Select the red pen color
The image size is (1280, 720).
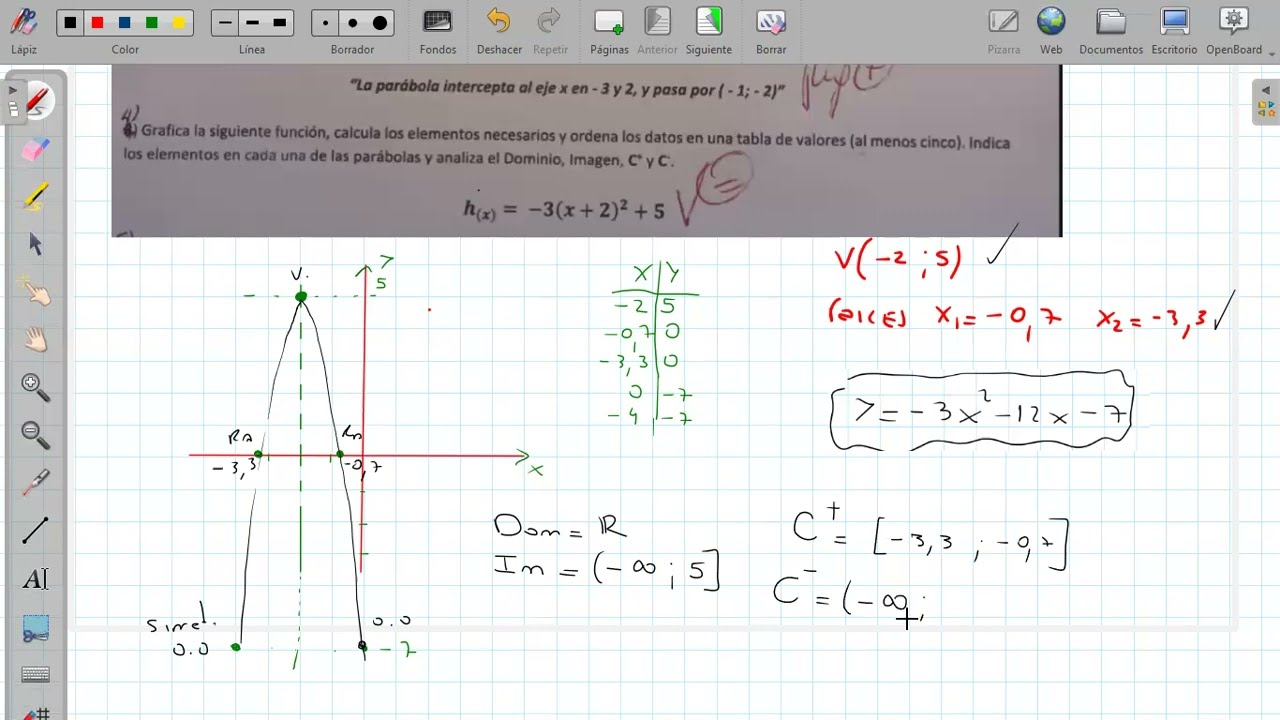click(x=97, y=23)
